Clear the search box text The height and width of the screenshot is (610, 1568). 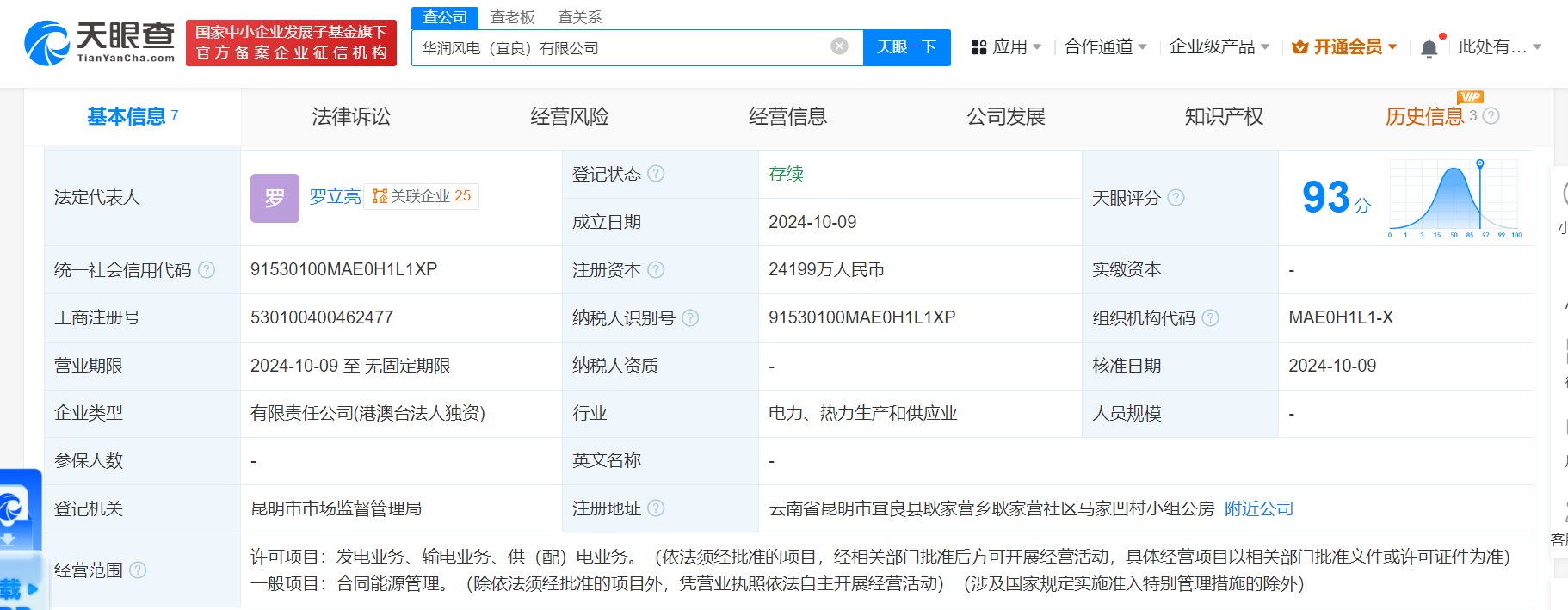click(840, 46)
